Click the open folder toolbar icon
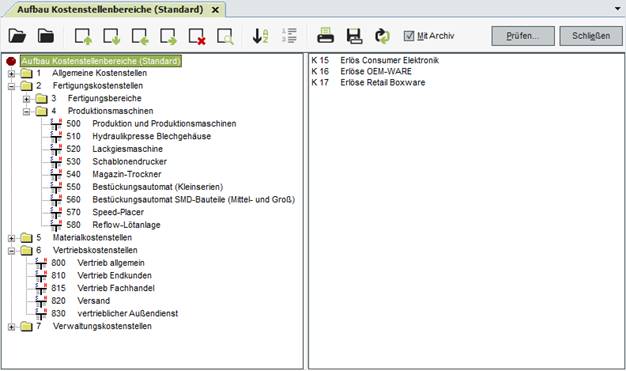The image size is (626, 371). point(17,36)
